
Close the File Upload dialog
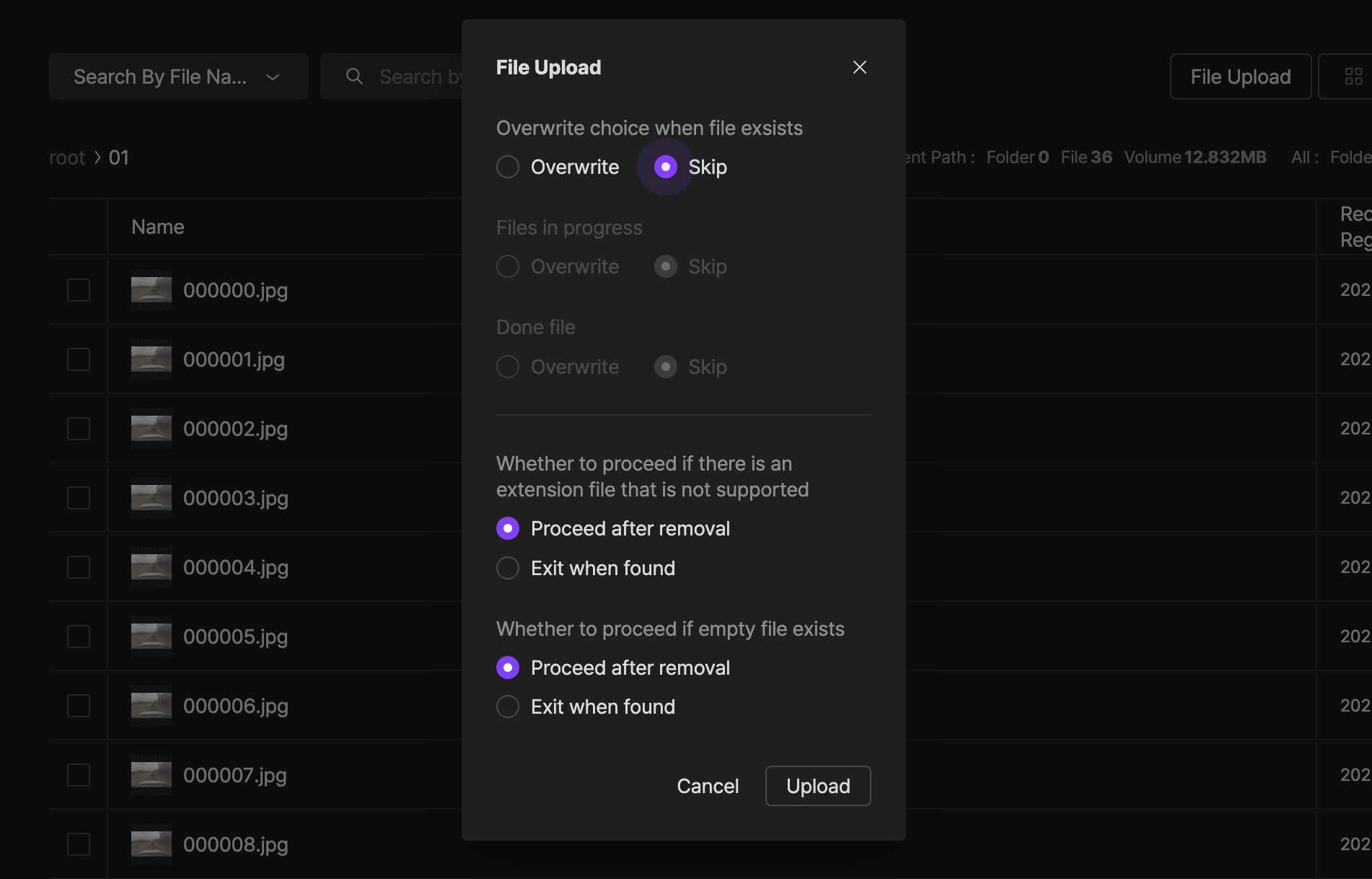pos(859,67)
